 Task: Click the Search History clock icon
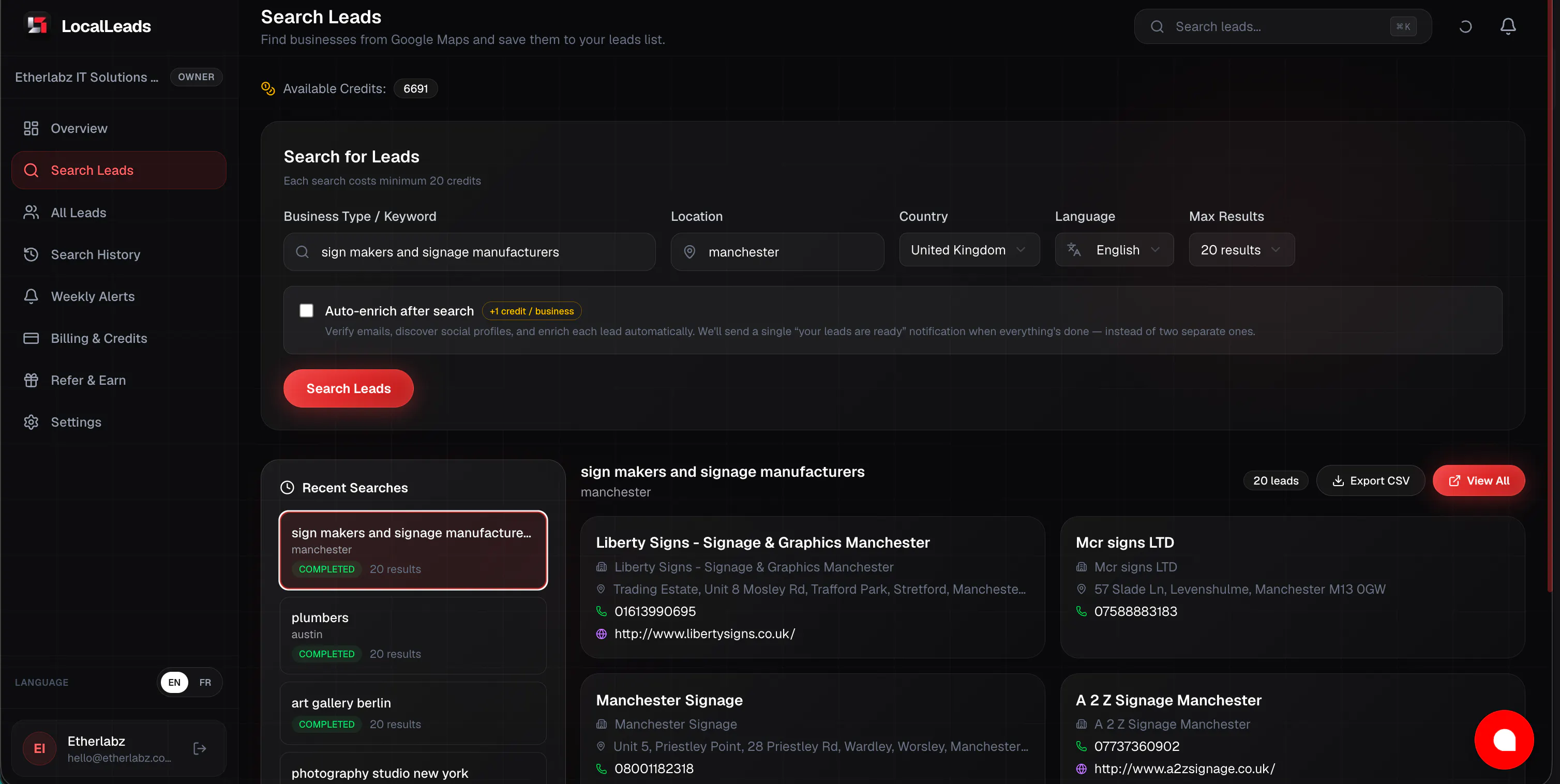pos(31,254)
